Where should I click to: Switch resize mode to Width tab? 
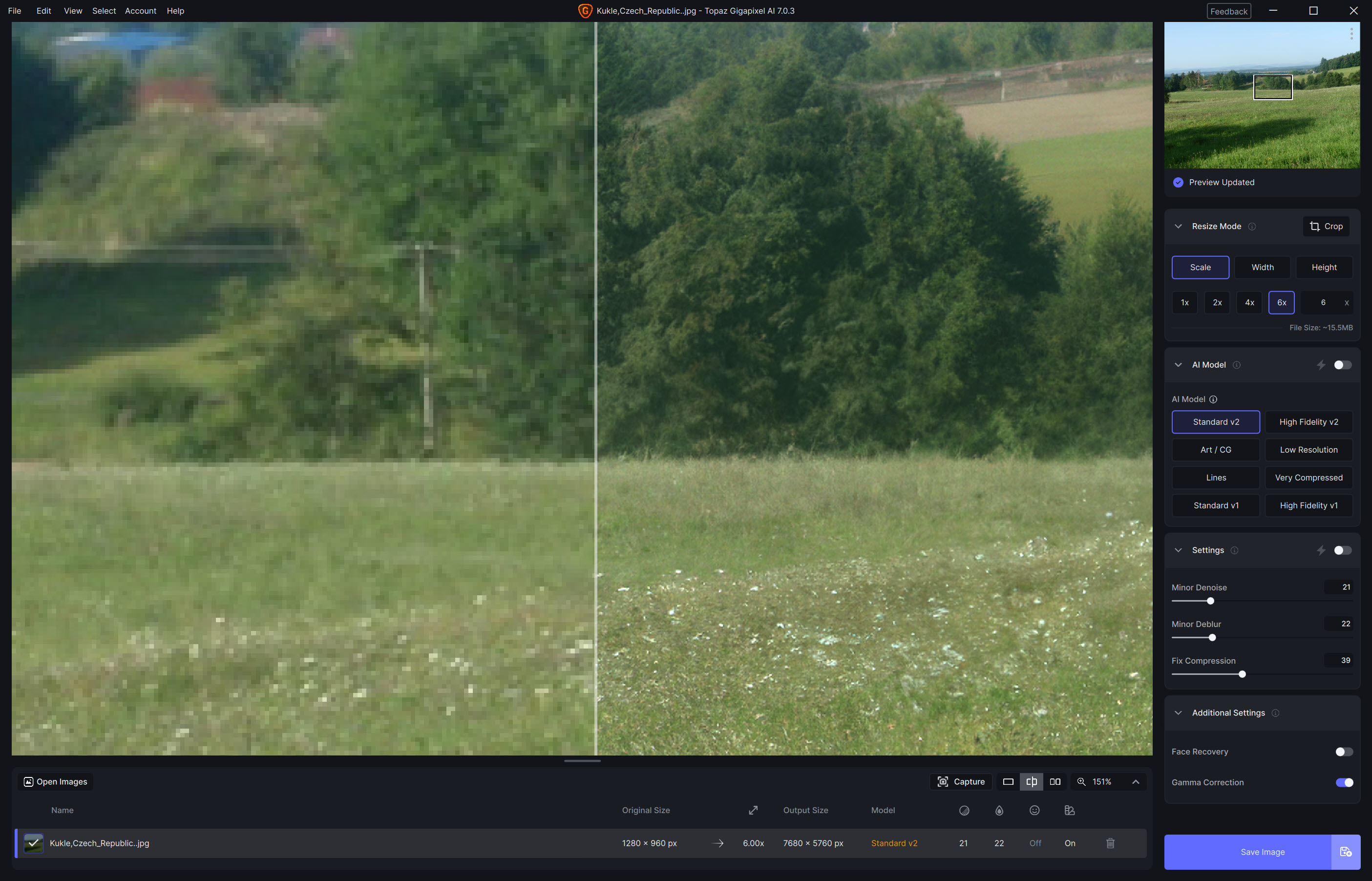[1262, 267]
